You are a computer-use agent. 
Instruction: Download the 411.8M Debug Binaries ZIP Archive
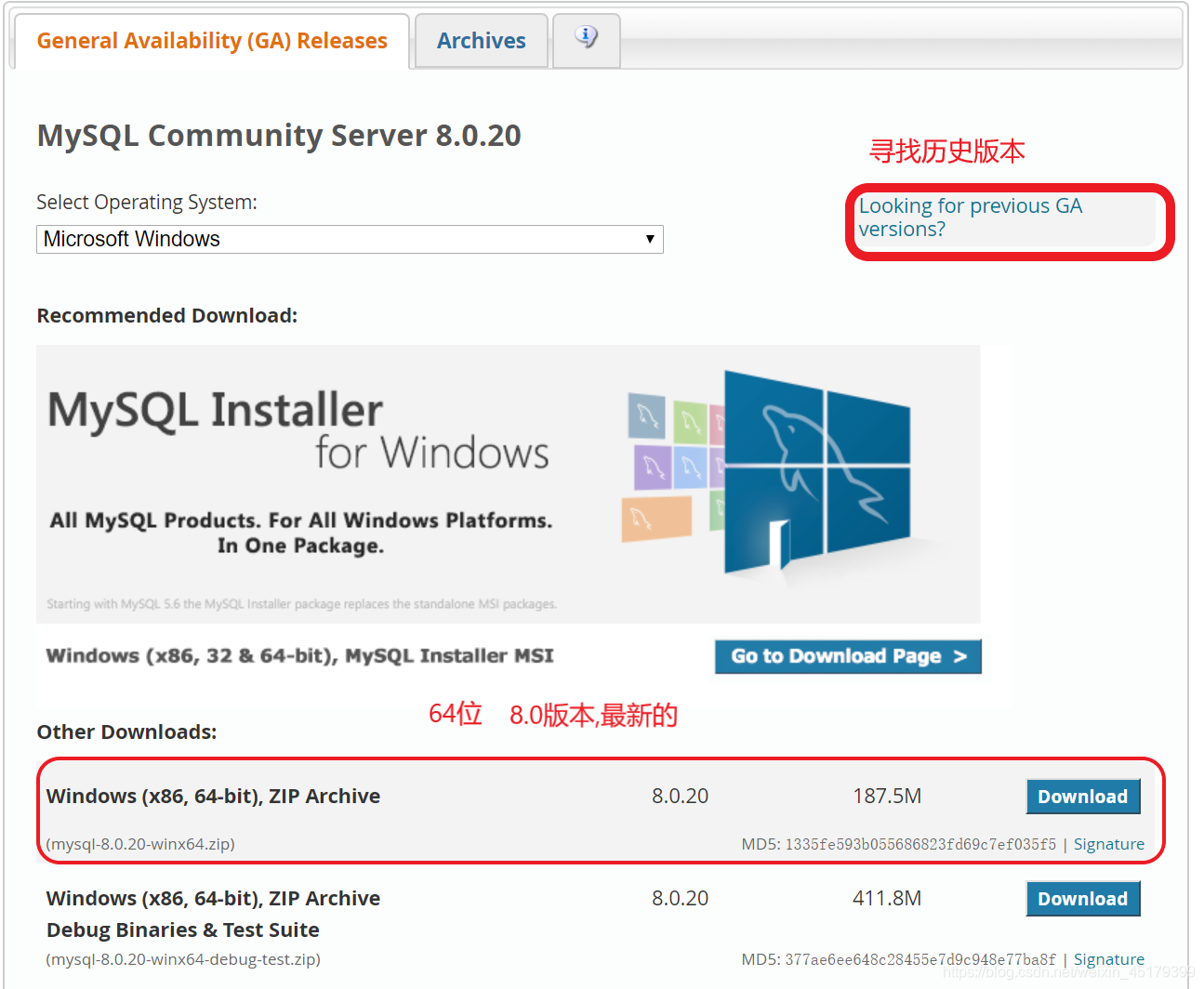(1083, 899)
